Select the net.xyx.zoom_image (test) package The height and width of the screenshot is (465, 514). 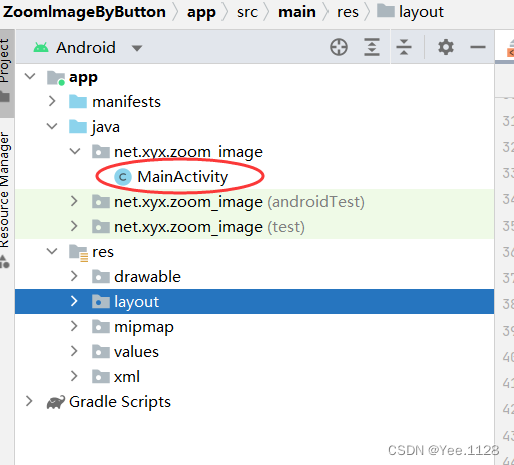click(209, 227)
